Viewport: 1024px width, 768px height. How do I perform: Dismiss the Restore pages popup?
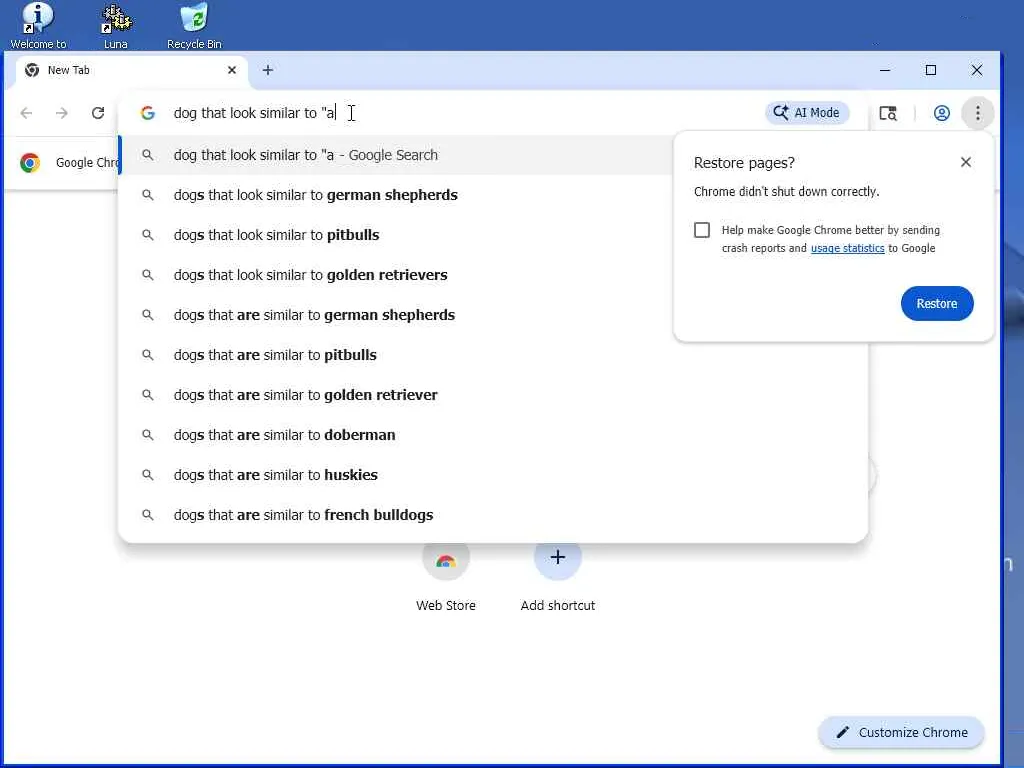click(966, 162)
